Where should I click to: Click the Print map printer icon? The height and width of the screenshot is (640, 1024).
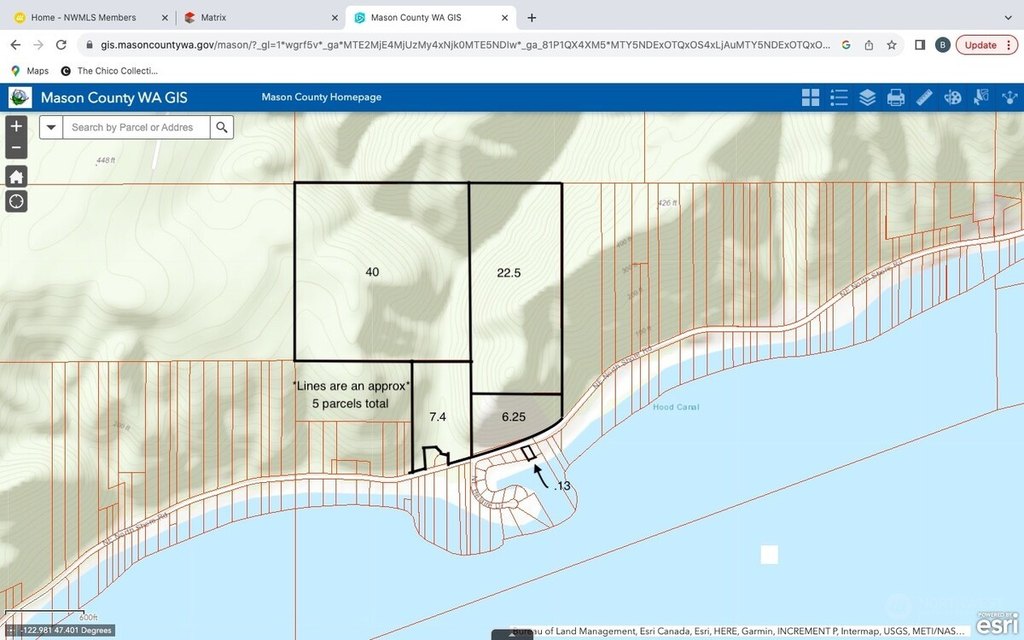pyautogui.click(x=896, y=97)
